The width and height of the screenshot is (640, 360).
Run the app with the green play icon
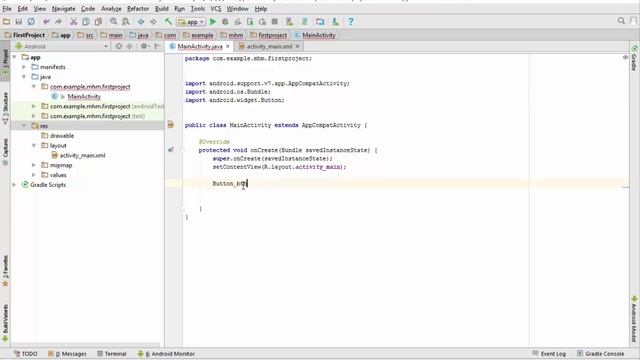(x=213, y=22)
